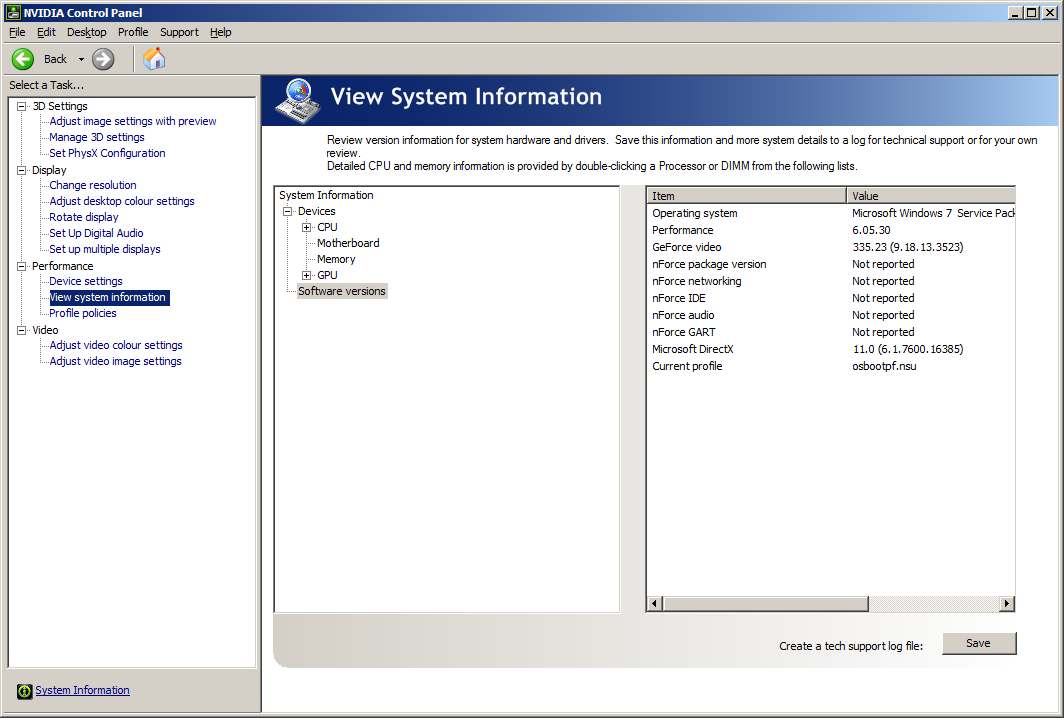This screenshot has height=718, width=1064.
Task: Click the System Information icon at bottom-left
Action: point(24,691)
